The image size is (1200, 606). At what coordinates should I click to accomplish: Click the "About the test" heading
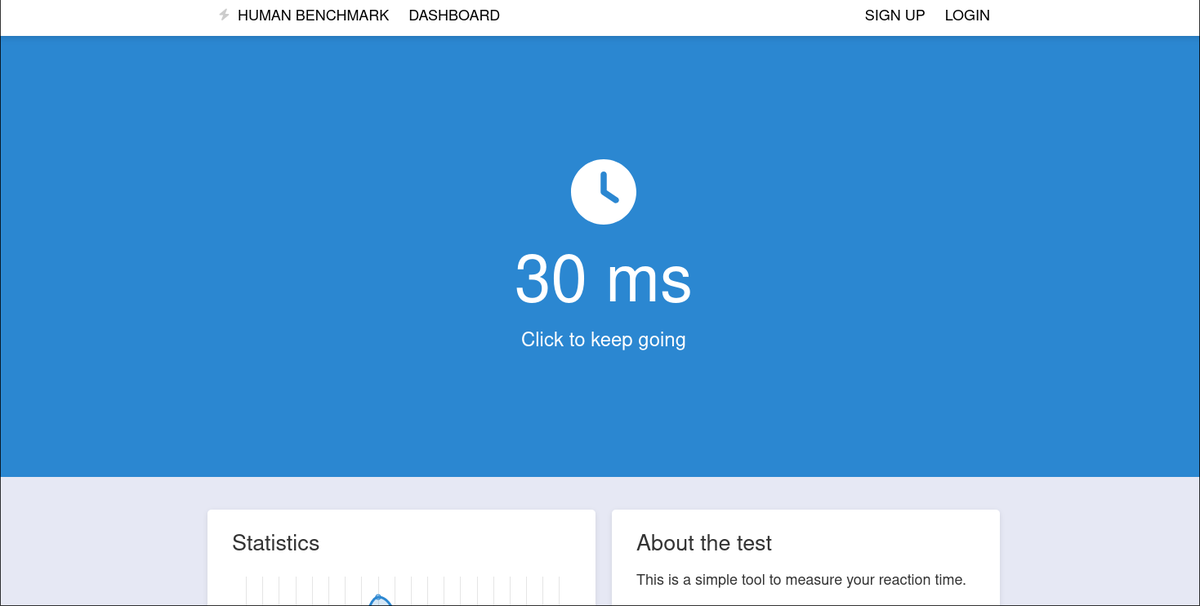[x=704, y=543]
